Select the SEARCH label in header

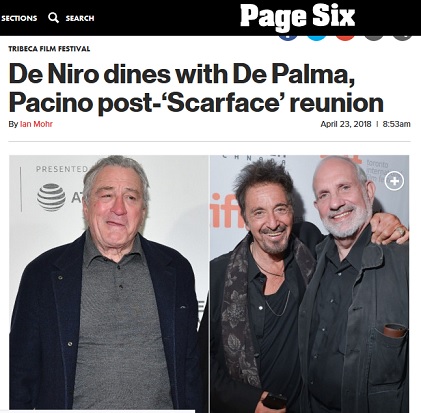80,18
